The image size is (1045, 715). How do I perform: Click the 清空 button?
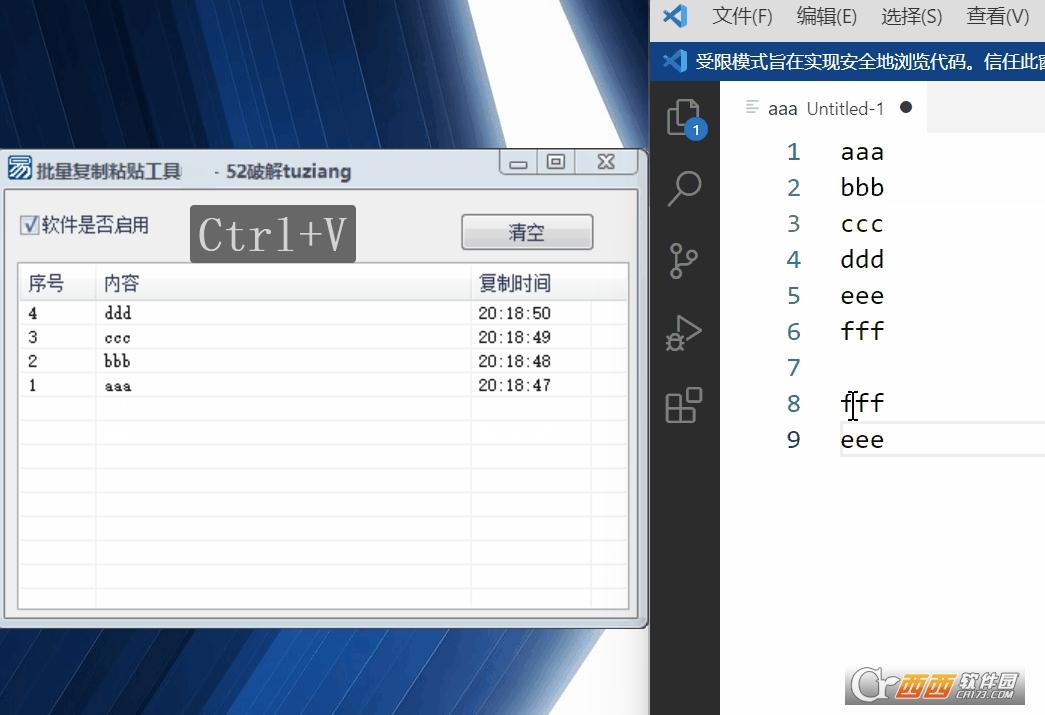(x=526, y=232)
